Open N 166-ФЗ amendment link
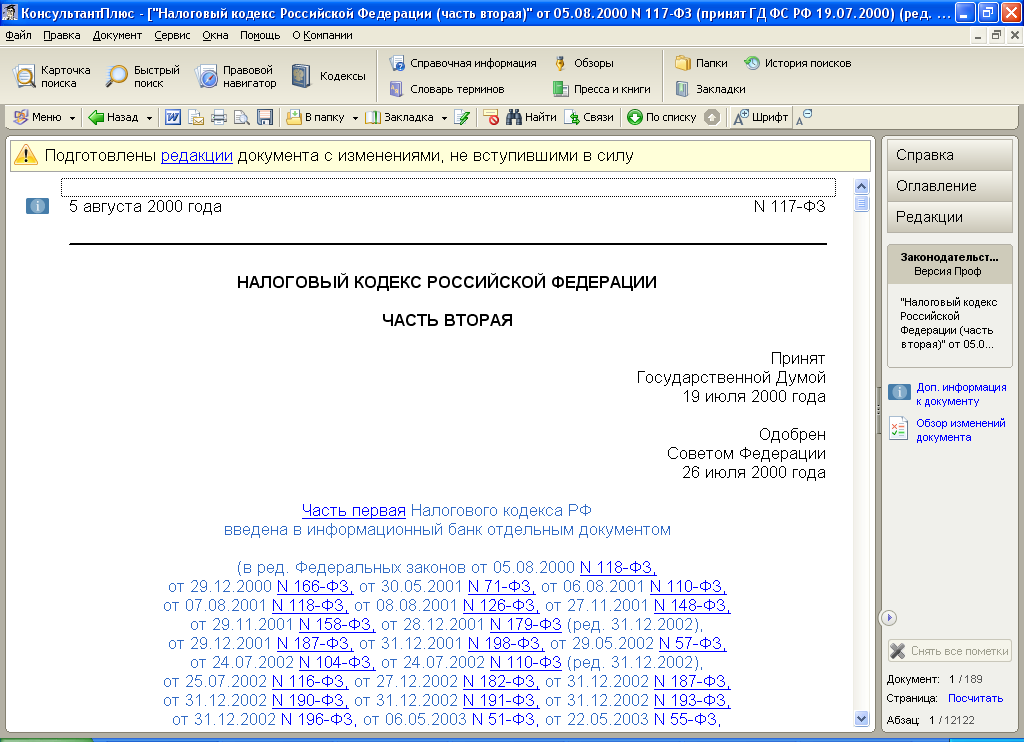 pos(315,587)
